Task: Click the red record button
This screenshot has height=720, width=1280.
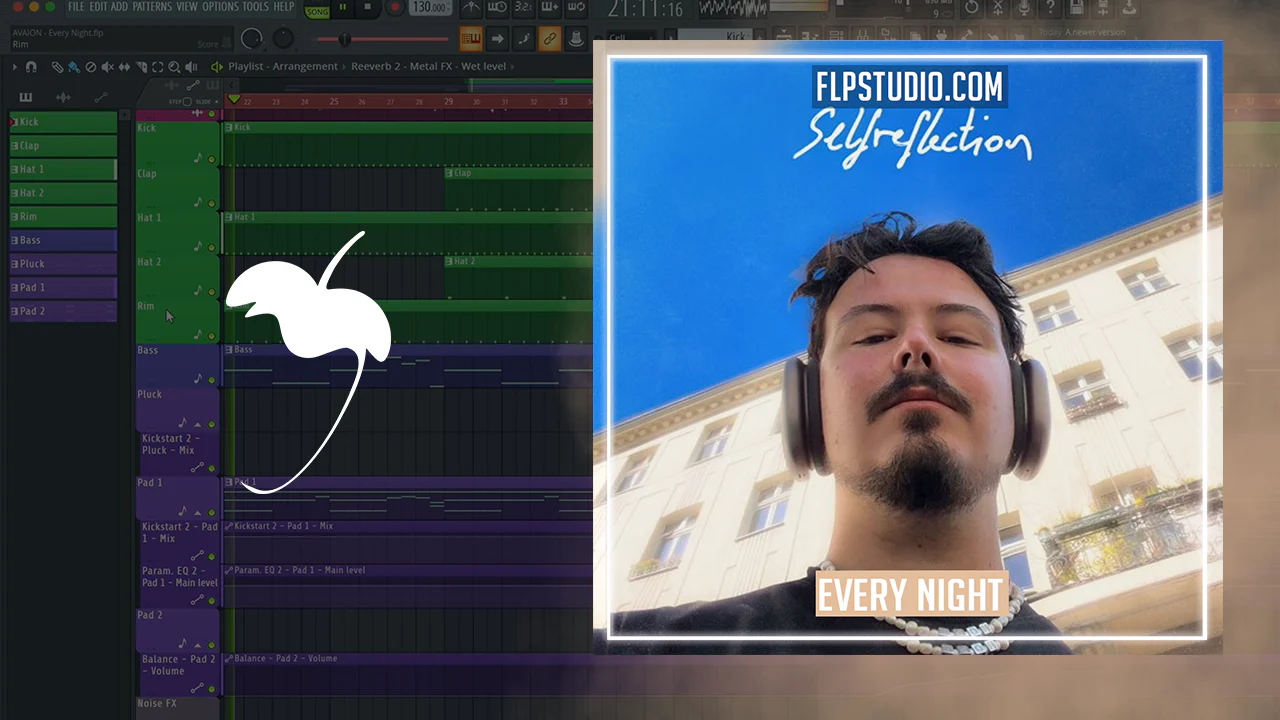Action: pos(394,8)
